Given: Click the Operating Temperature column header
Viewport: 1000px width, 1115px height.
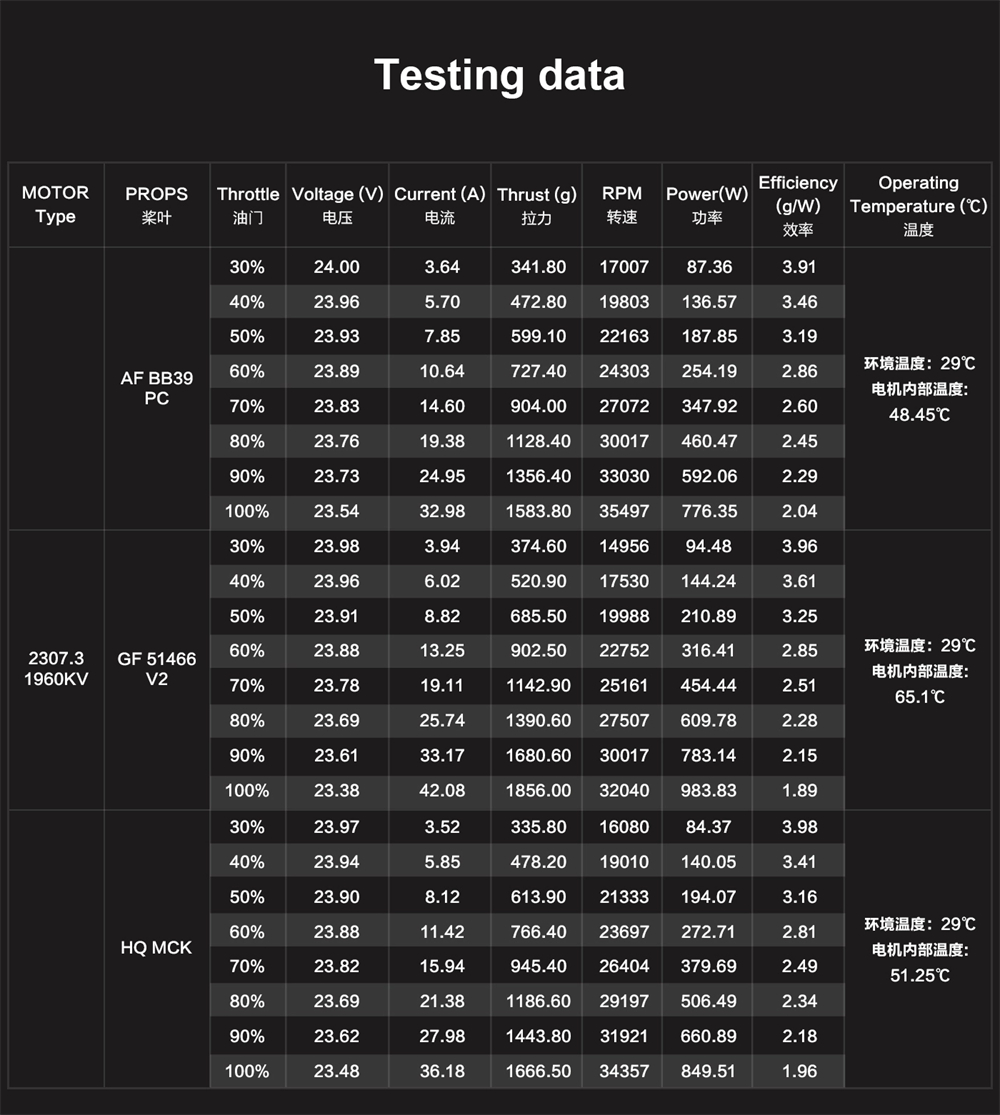Looking at the screenshot, I should click(918, 205).
